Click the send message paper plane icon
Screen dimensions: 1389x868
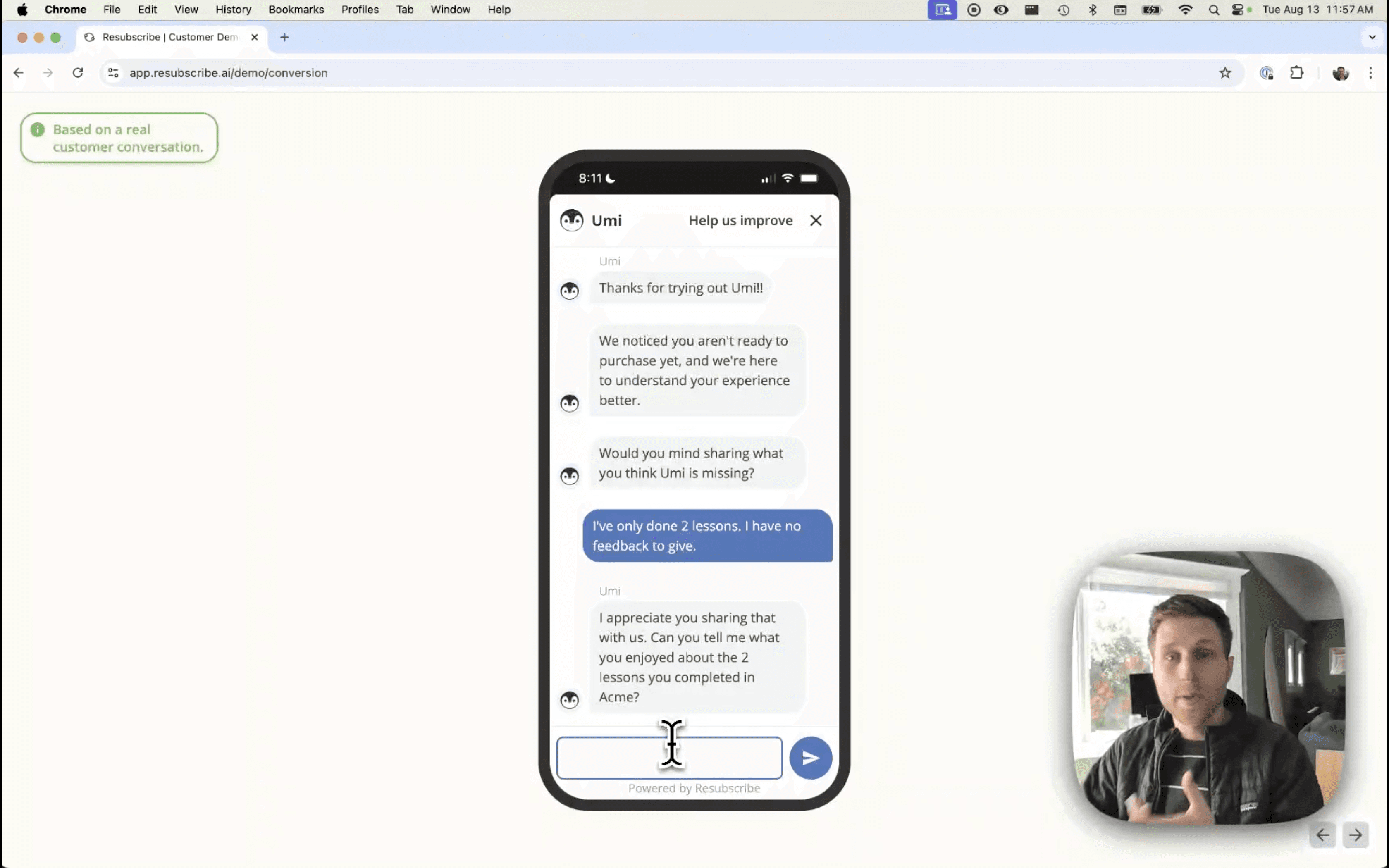pos(810,757)
